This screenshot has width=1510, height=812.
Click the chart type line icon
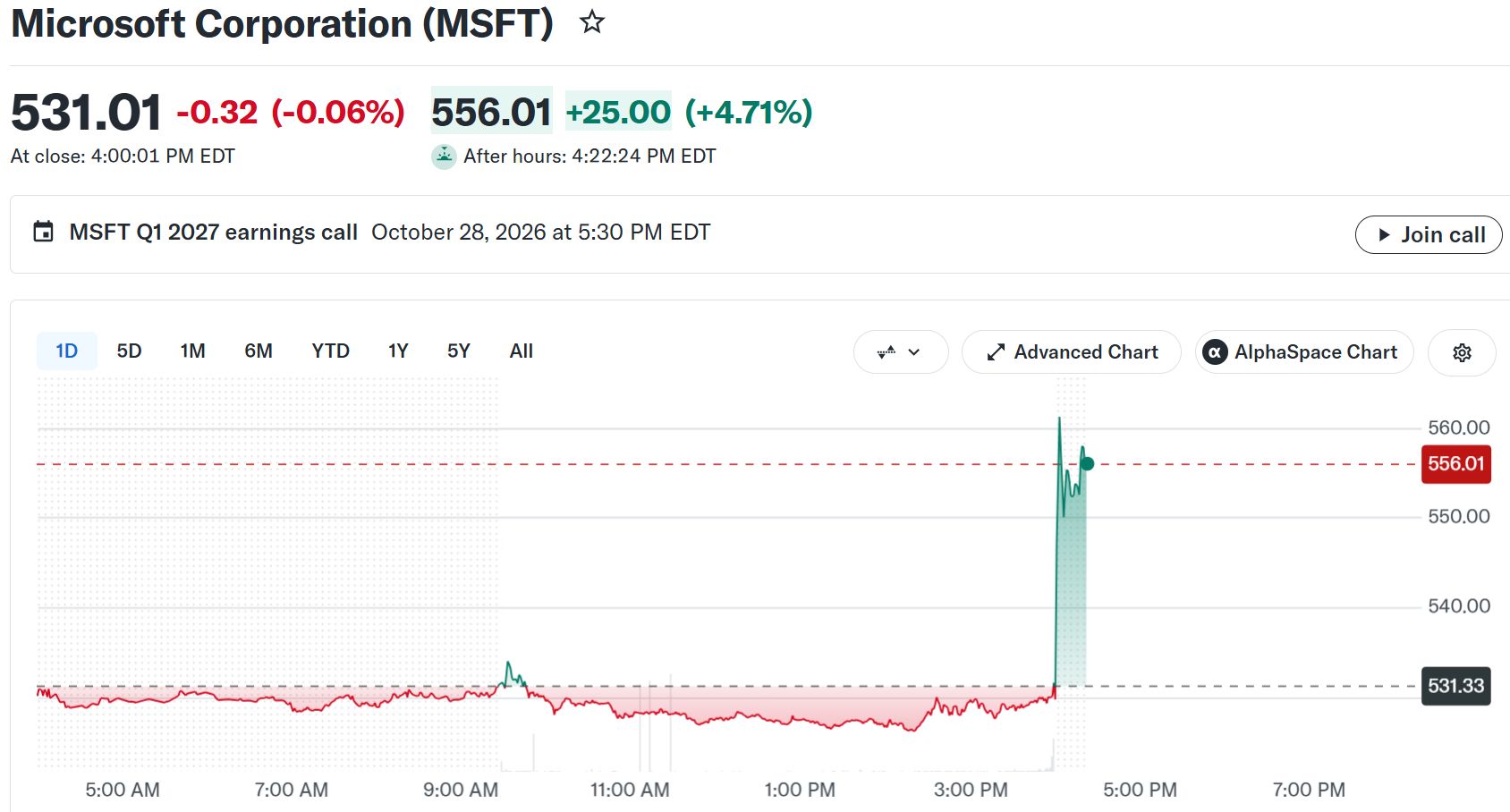pos(886,352)
